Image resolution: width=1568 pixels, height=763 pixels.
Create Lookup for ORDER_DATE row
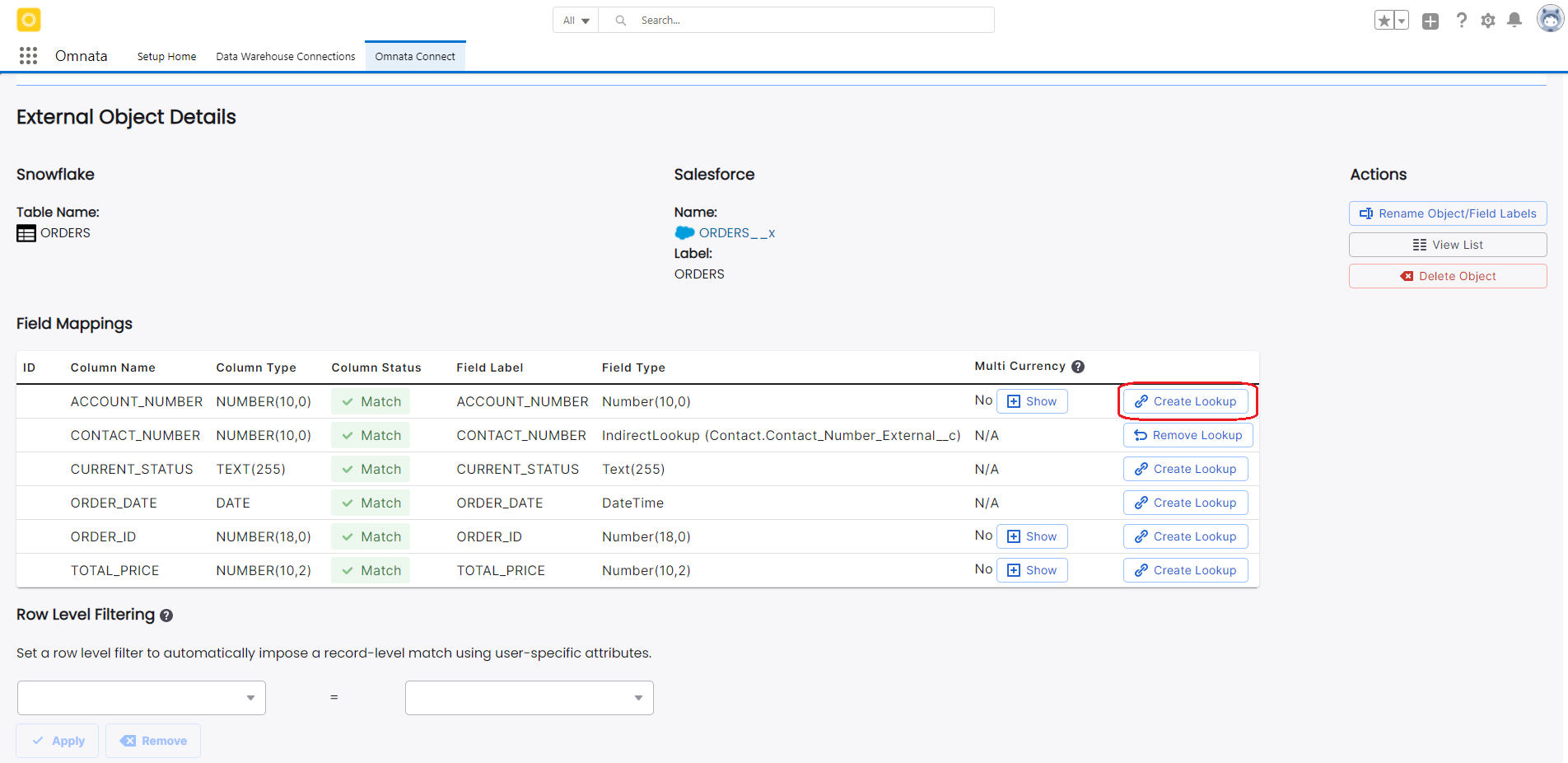(x=1186, y=503)
